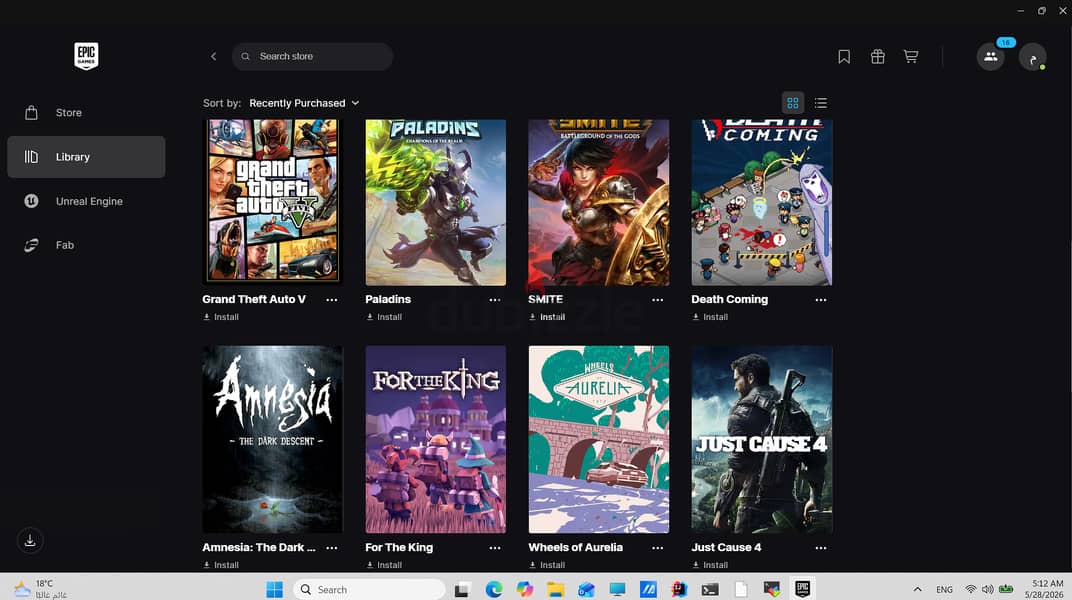Open Terminal from the taskbar
1072x600 pixels.
(710, 589)
